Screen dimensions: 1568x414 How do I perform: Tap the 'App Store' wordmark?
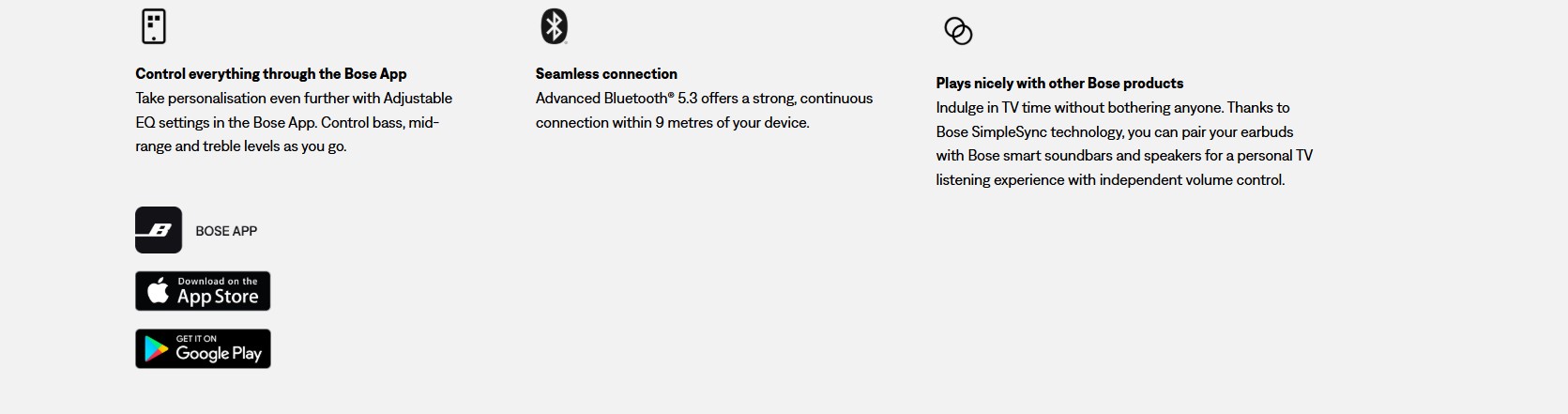[x=218, y=297]
